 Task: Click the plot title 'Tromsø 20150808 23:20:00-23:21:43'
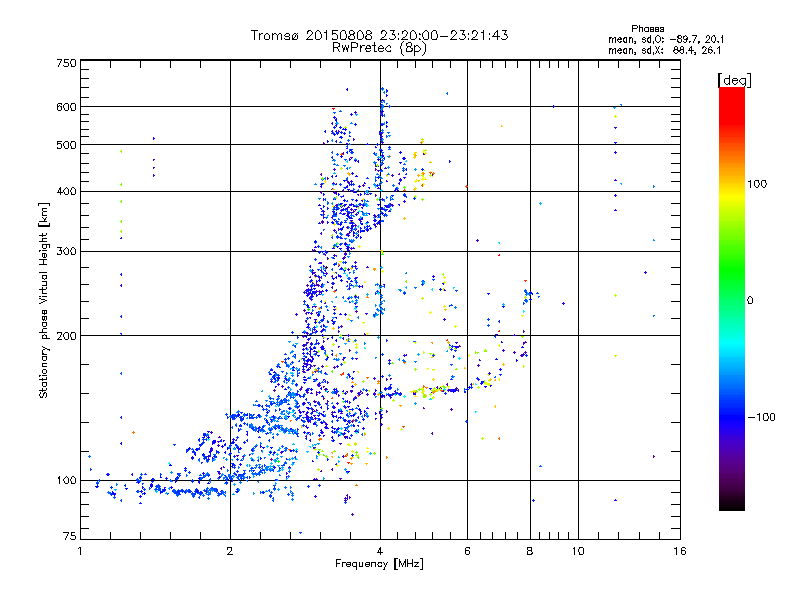379,35
